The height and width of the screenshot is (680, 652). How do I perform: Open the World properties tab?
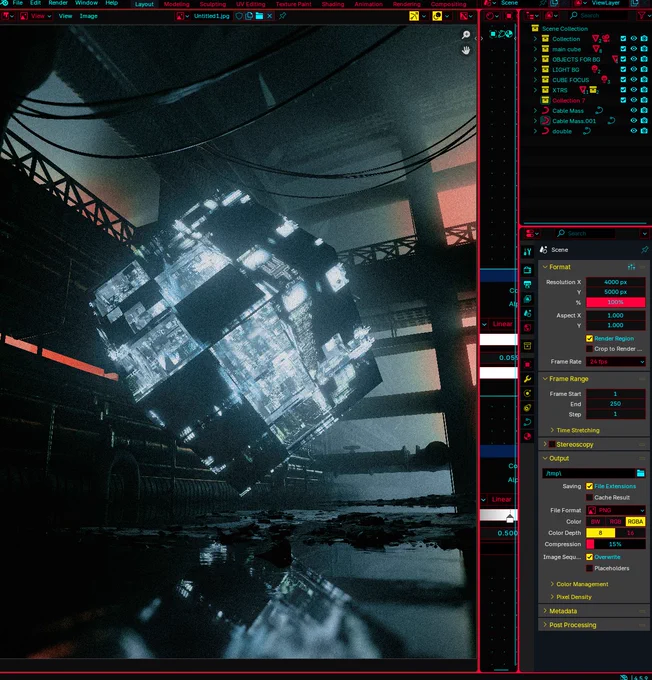pyautogui.click(x=527, y=327)
